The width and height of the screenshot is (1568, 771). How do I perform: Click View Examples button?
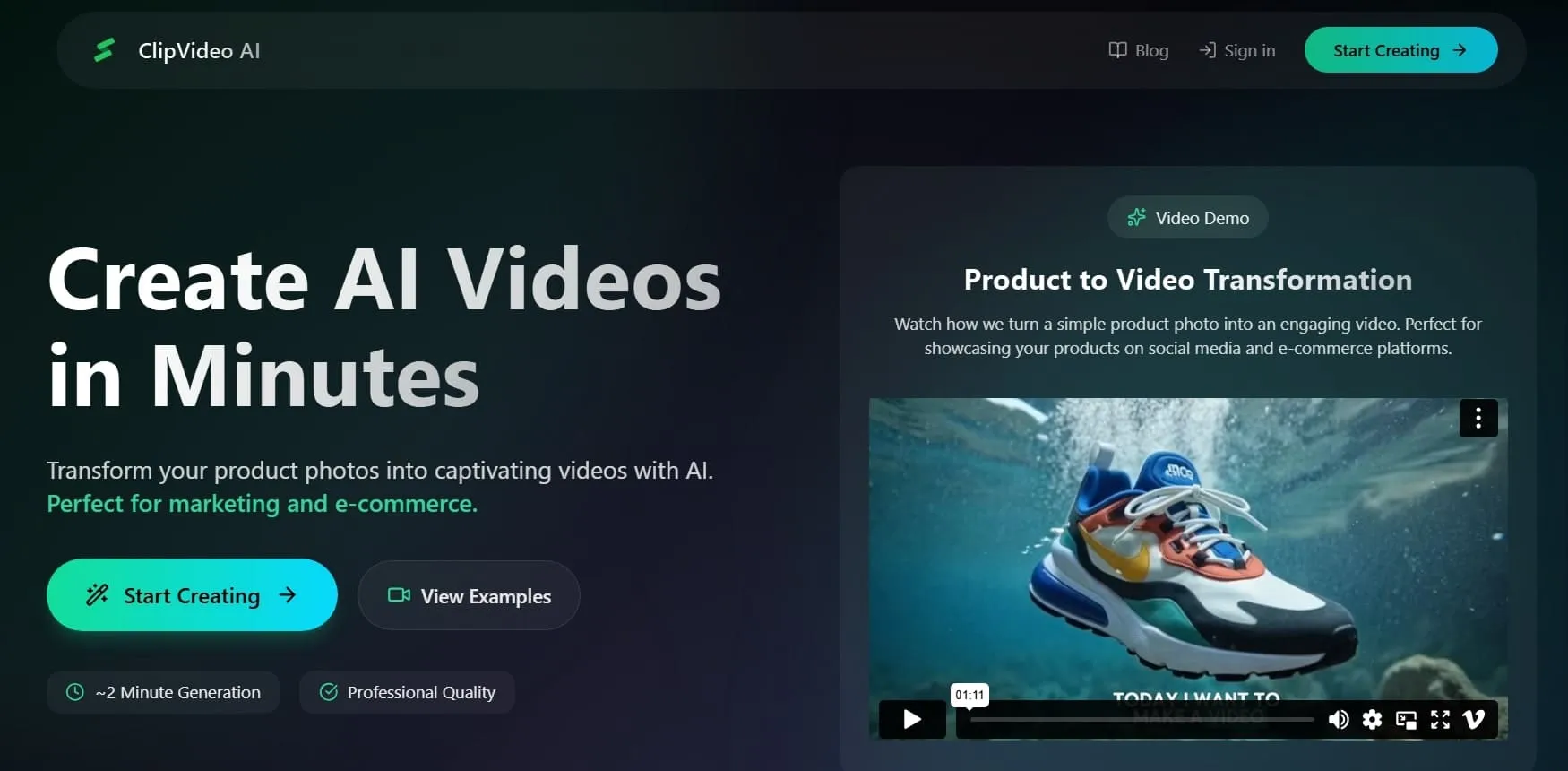click(x=469, y=595)
